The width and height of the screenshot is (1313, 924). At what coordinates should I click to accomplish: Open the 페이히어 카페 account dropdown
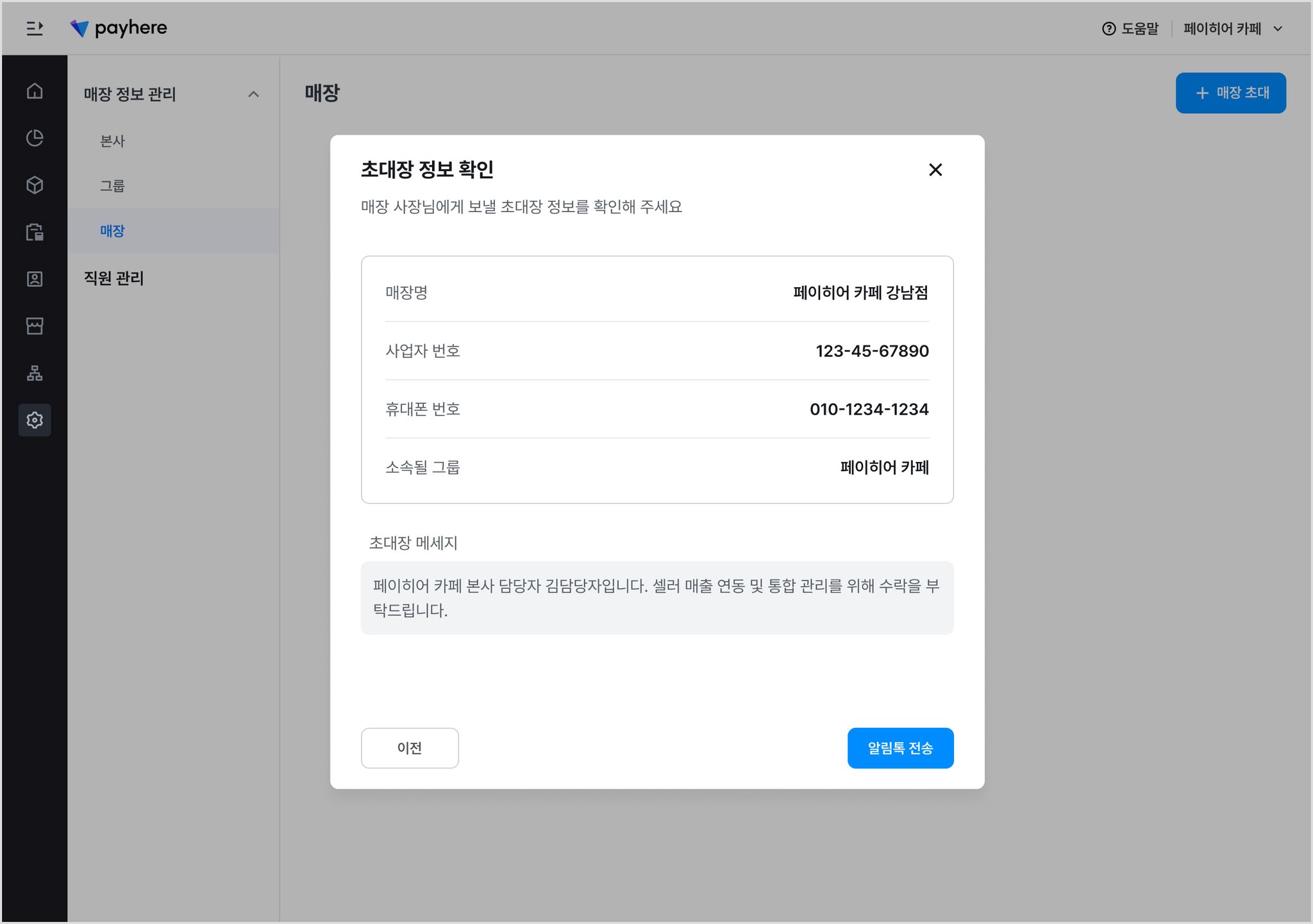click(1234, 29)
